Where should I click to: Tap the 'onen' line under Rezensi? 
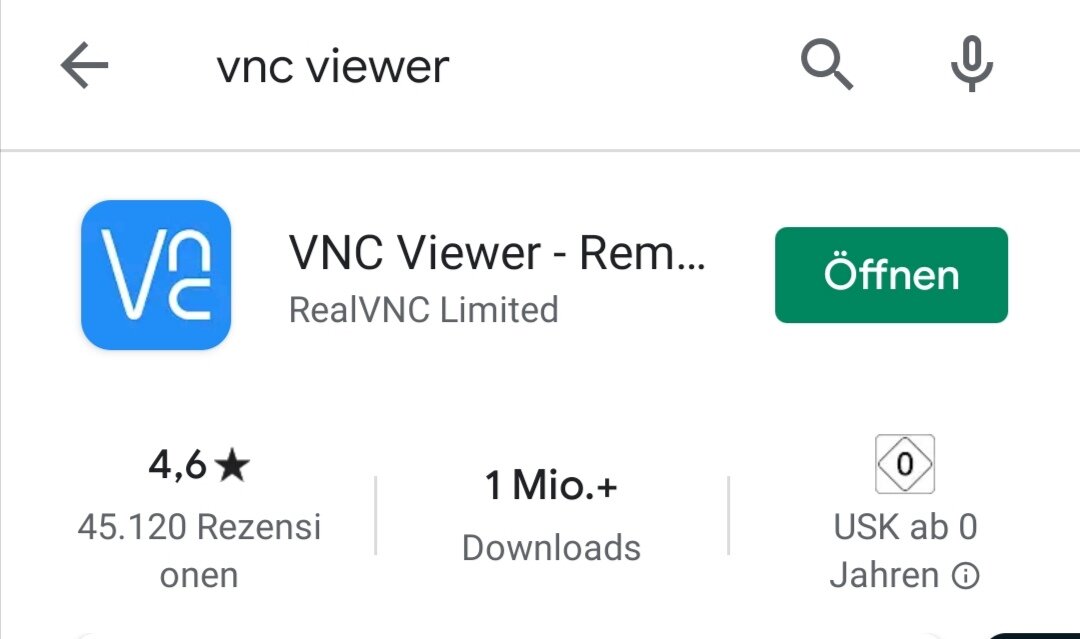point(199,576)
